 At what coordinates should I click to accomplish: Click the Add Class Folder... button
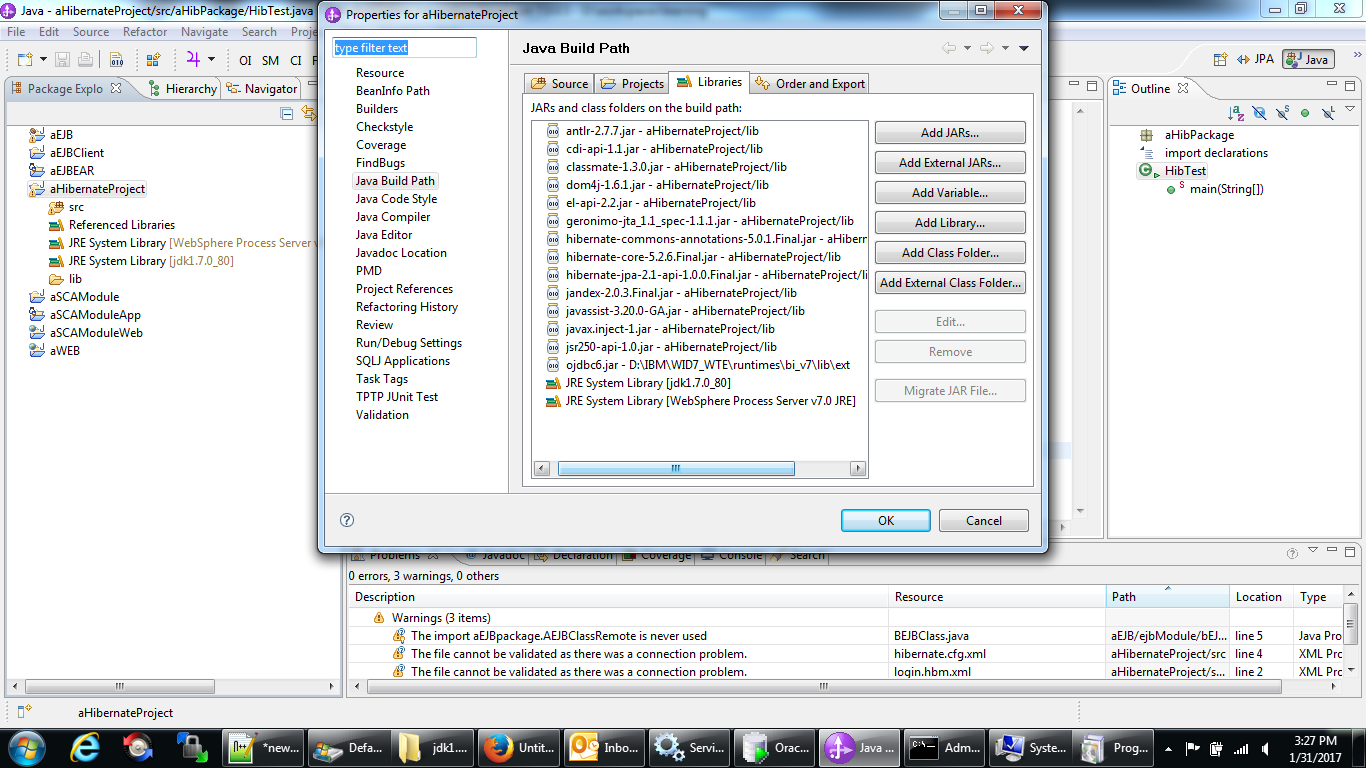(950, 252)
